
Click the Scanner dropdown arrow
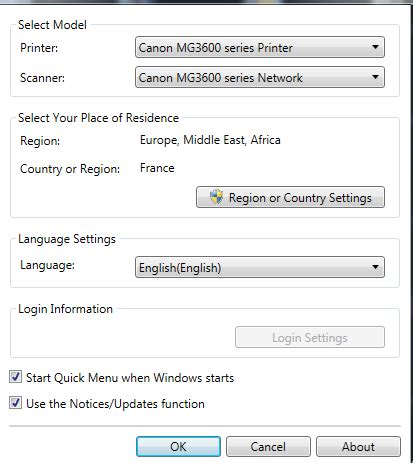(x=375, y=77)
